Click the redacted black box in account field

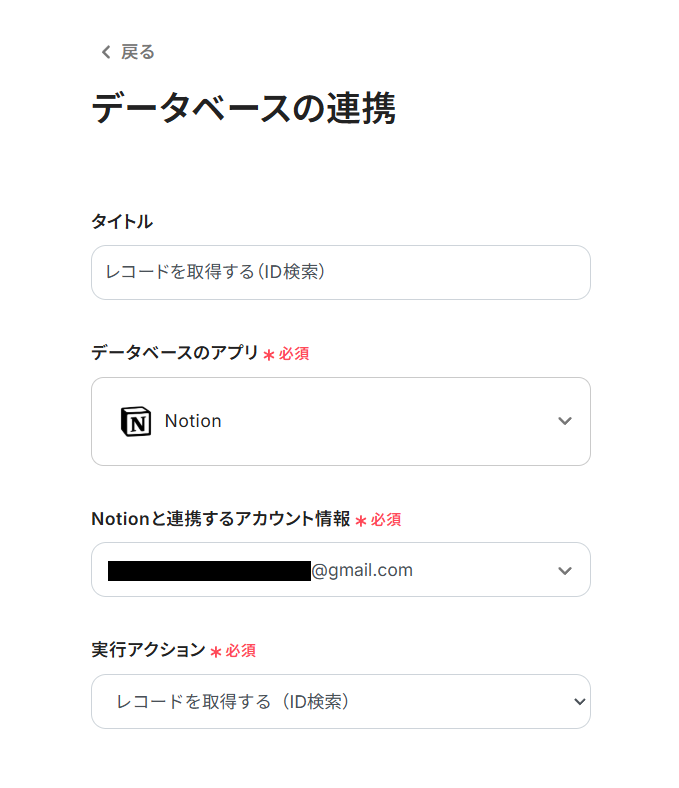coord(209,571)
